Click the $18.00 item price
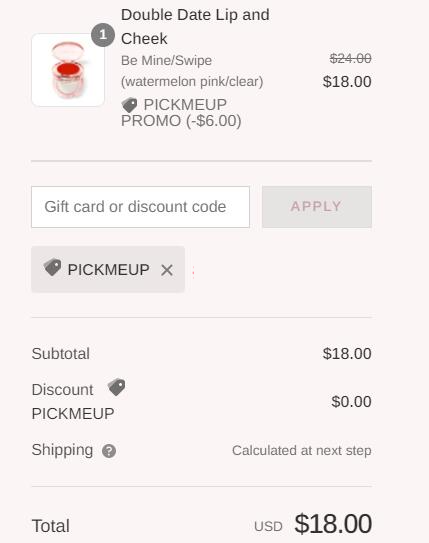 pos(347,82)
